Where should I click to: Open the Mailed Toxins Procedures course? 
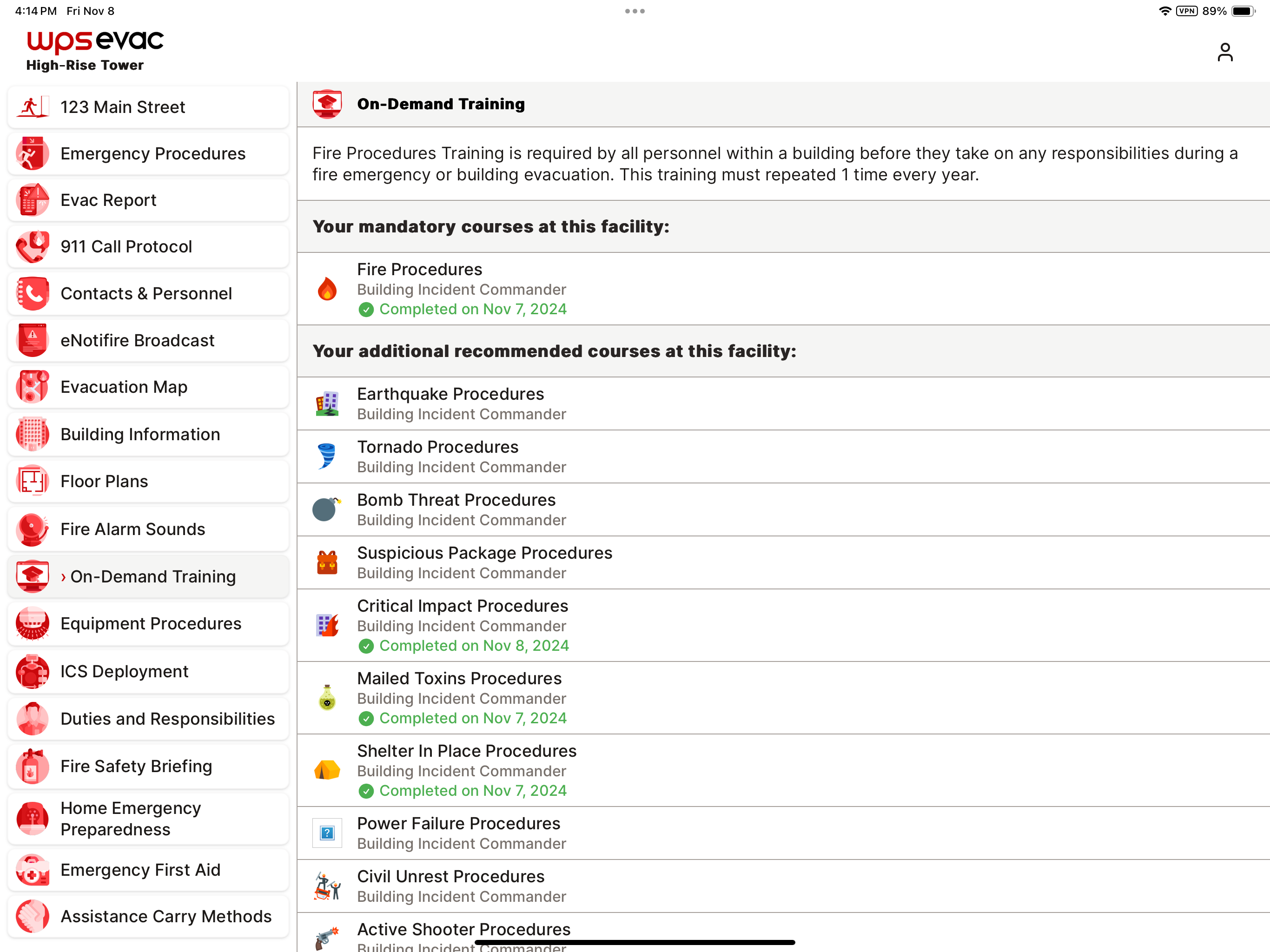783,698
